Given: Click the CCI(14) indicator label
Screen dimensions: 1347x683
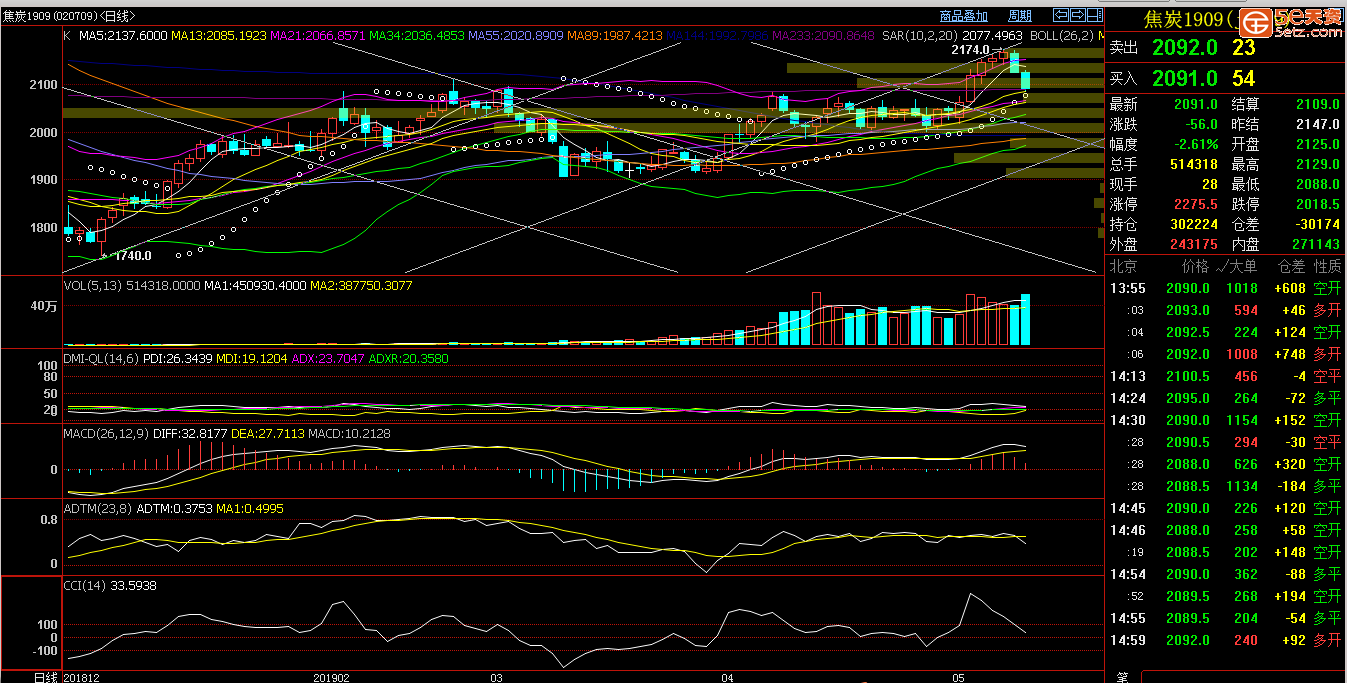Looking at the screenshot, I should pyautogui.click(x=85, y=585).
